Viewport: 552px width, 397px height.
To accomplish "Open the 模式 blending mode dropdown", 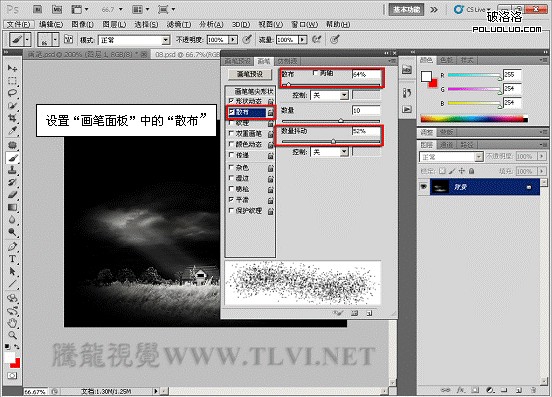I will [x=134, y=40].
